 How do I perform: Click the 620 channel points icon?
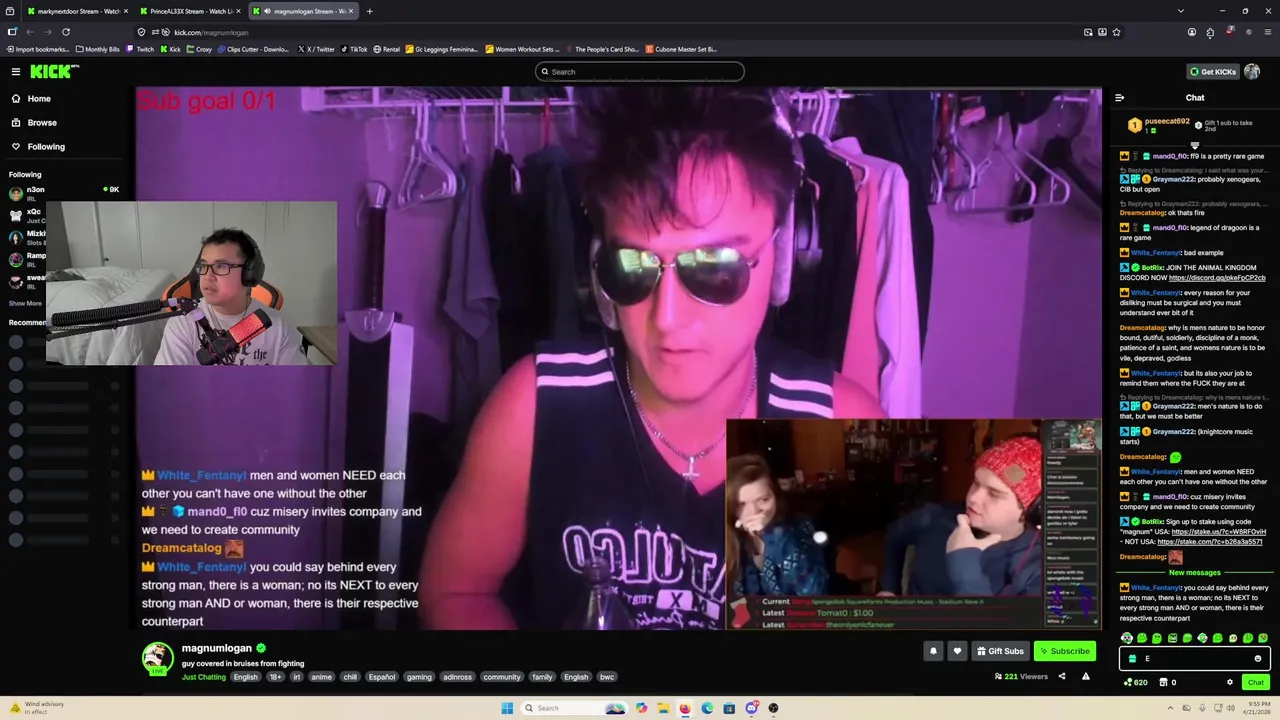[1135, 682]
